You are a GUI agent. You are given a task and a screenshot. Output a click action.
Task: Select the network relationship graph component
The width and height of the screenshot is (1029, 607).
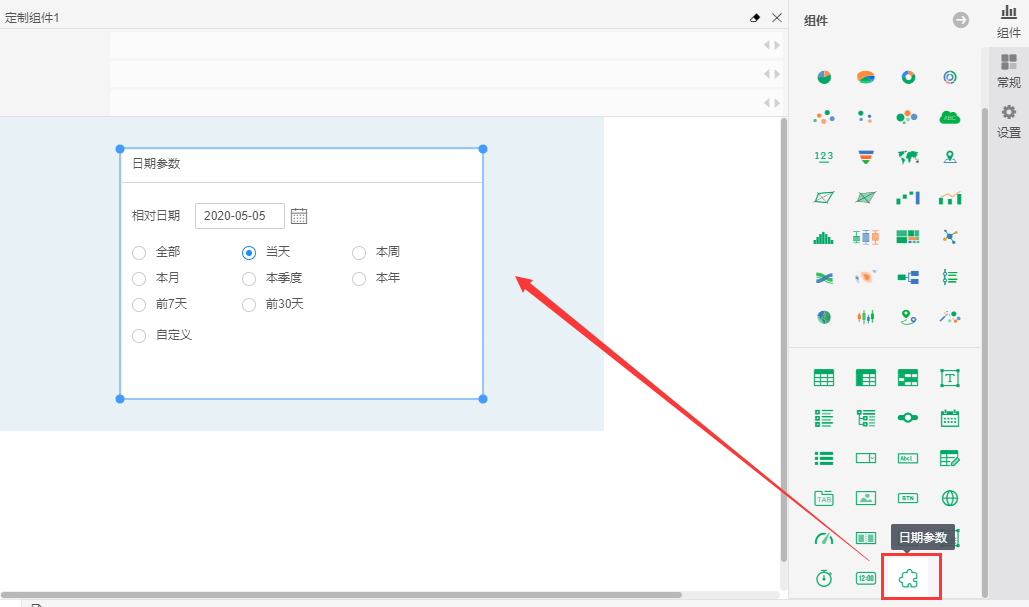pos(950,237)
